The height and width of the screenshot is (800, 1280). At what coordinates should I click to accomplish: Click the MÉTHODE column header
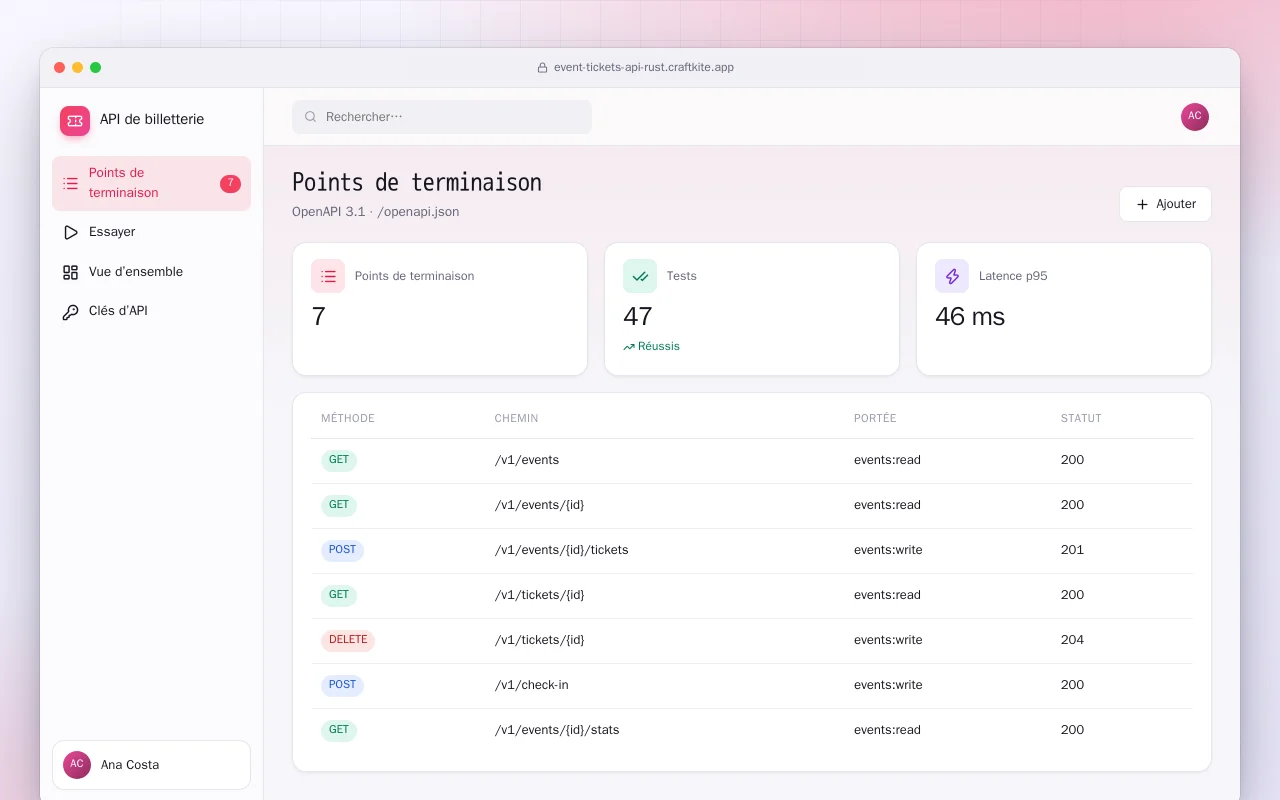pyautogui.click(x=348, y=418)
